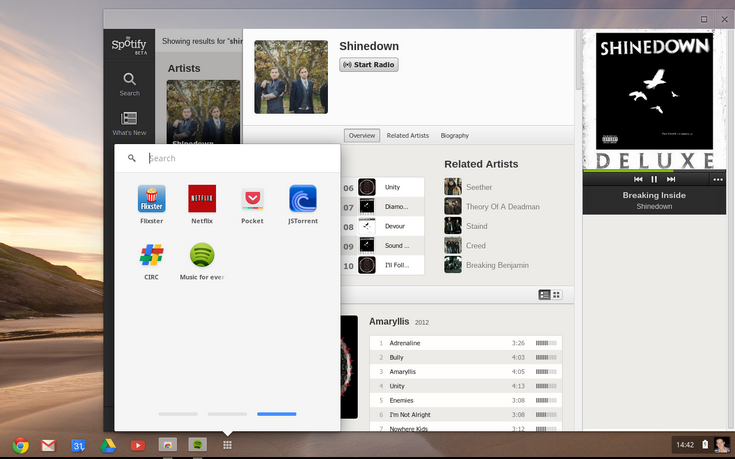Play Enemies track row
Screen dimensions: 735x459
coord(465,400)
